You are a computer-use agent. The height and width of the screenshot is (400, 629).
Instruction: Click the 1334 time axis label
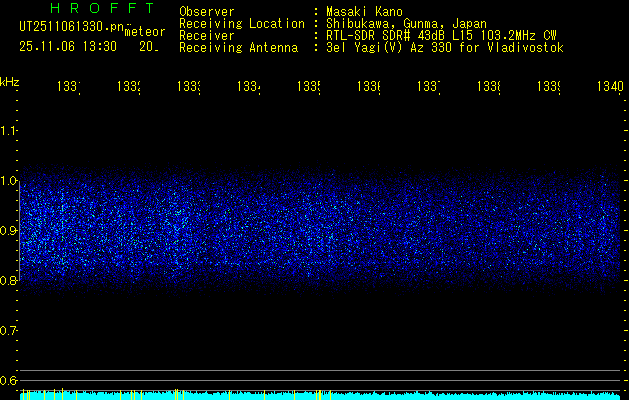(x=249, y=86)
